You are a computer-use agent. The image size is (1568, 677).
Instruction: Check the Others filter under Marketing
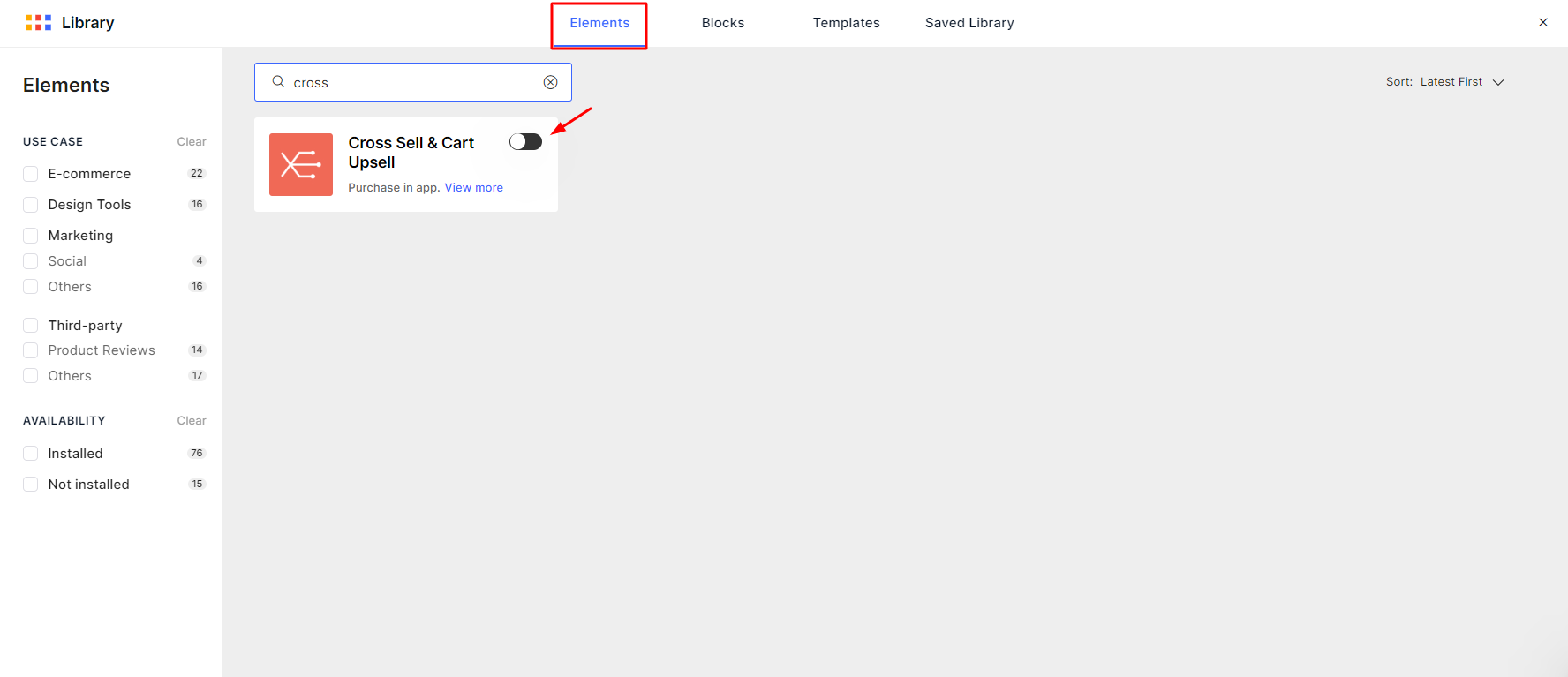click(31, 287)
